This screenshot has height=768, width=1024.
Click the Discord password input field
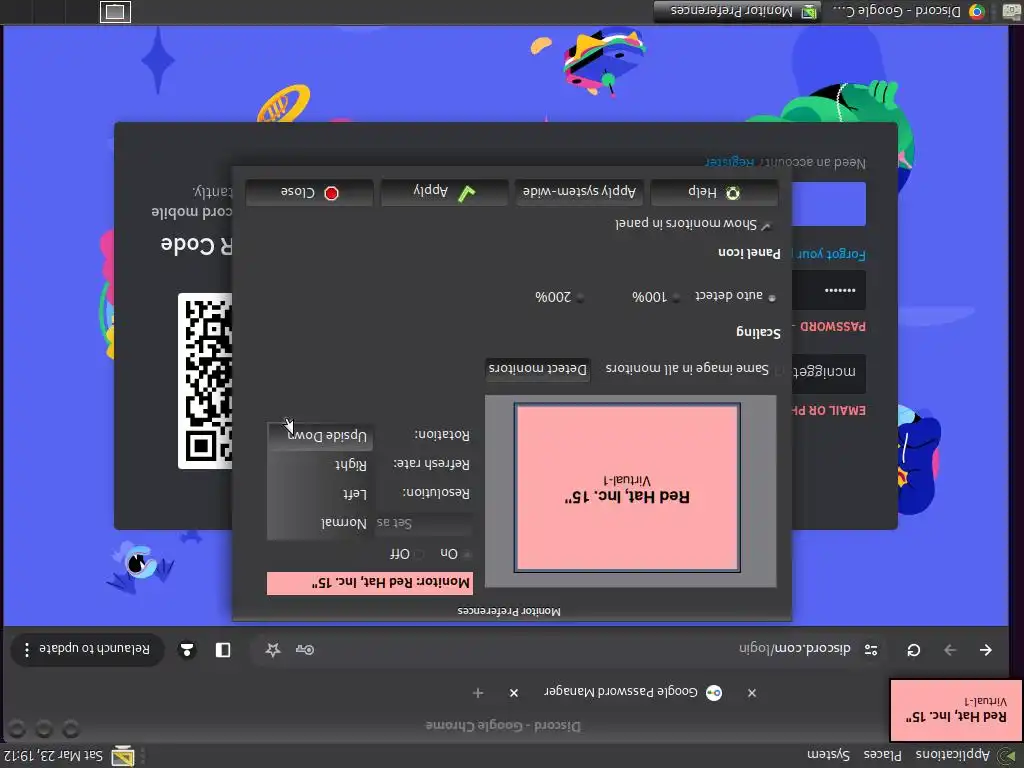[829, 291]
